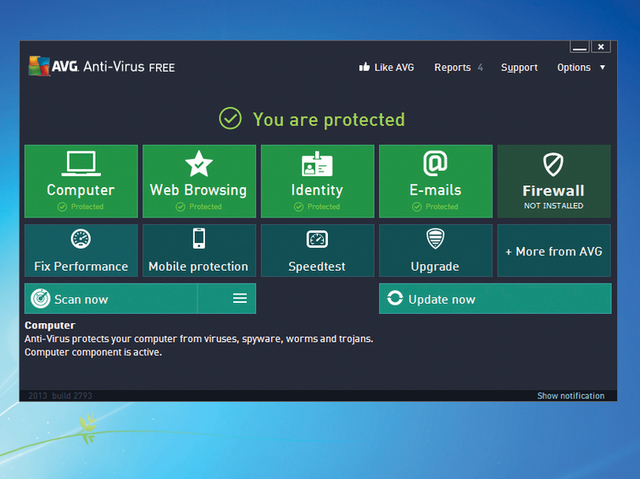Open the Reports menu
The image size is (640, 479).
(x=452, y=67)
